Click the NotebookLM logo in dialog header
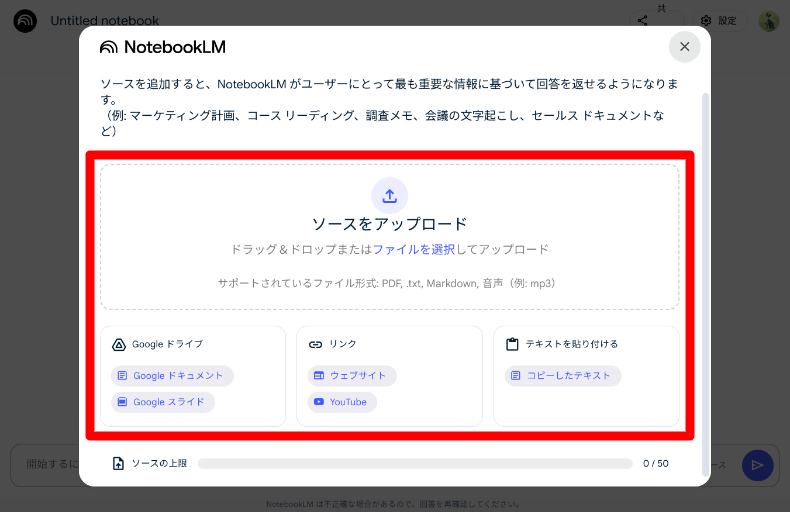 coord(163,47)
